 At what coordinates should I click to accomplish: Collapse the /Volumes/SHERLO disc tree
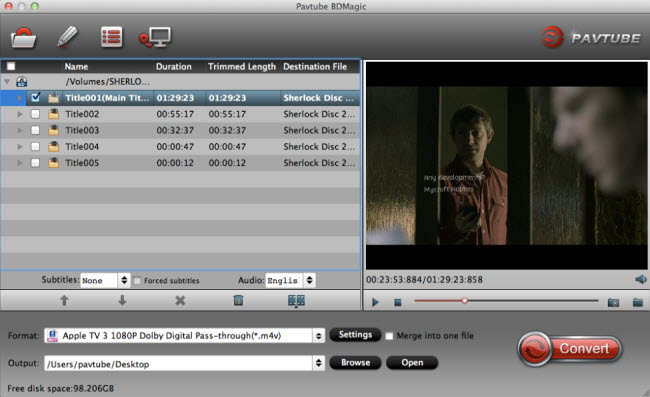pyautogui.click(x=7, y=82)
